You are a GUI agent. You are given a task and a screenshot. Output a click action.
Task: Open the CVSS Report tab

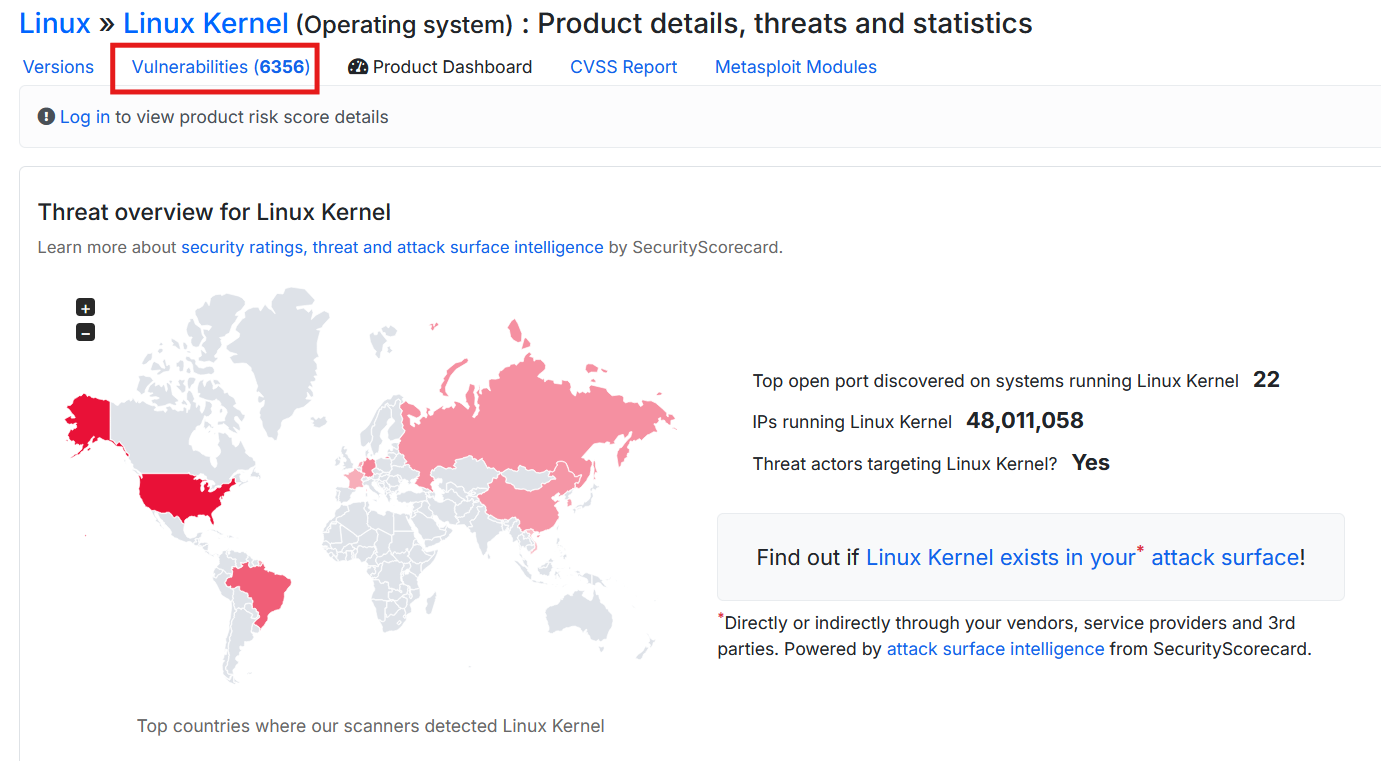[624, 67]
